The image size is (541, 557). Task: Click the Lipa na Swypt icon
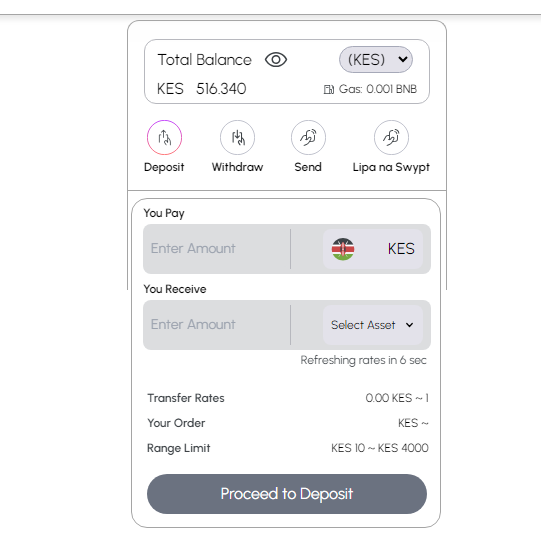pos(391,137)
